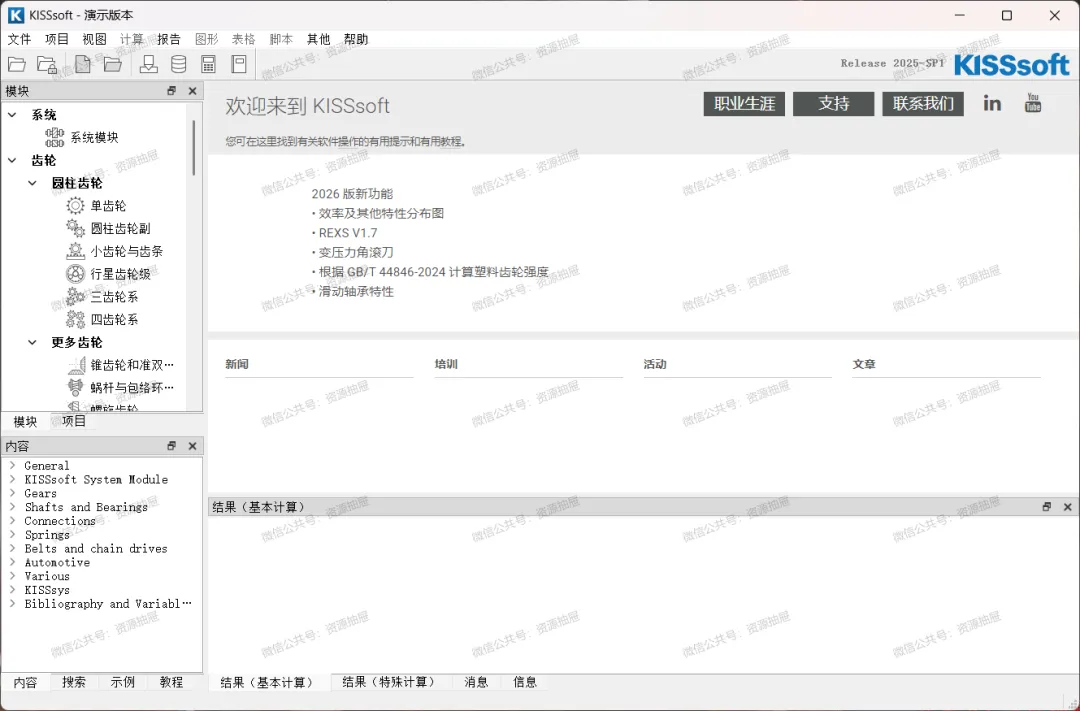Click the calculator toolbar icon
1080x711 pixels.
pos(208,64)
